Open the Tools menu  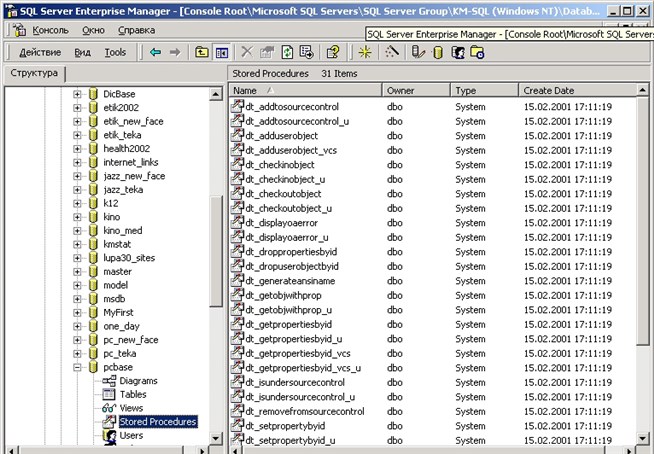click(115, 52)
